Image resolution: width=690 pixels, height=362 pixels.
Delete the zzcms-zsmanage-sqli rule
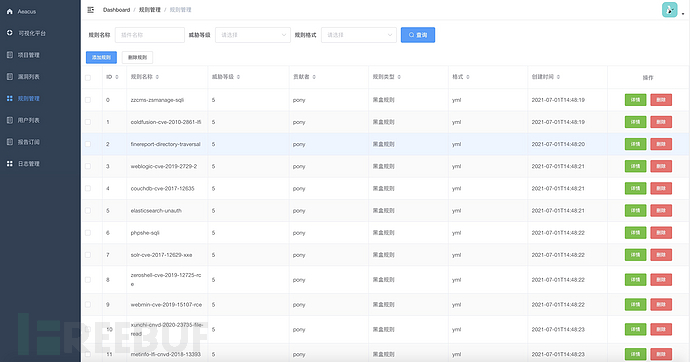[x=661, y=100]
